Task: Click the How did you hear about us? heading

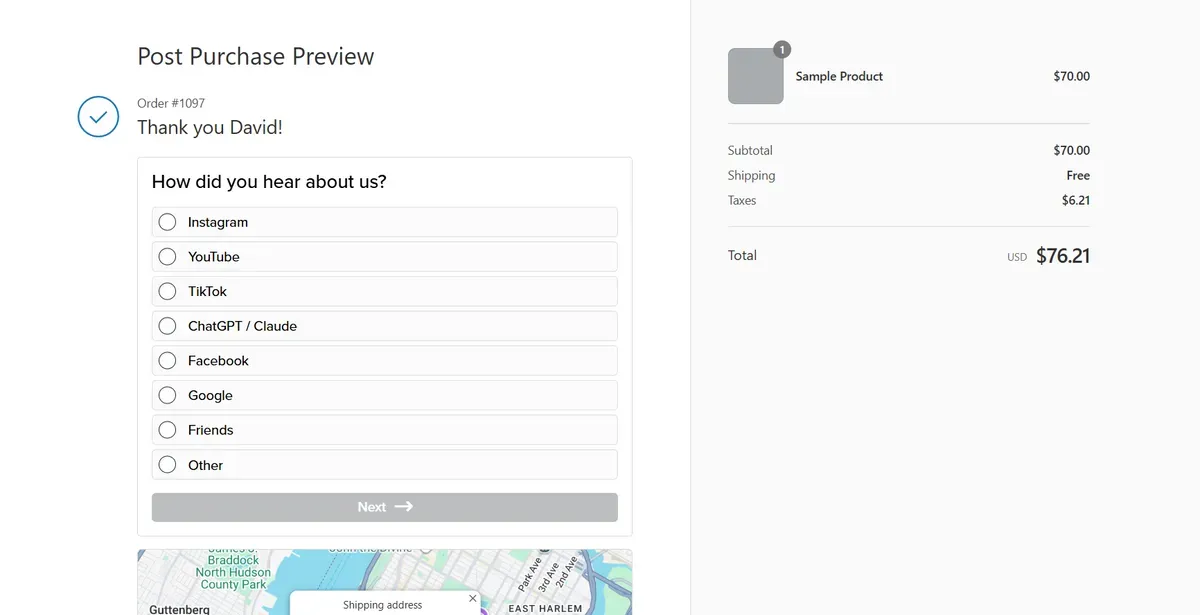Action: pyautogui.click(x=269, y=182)
